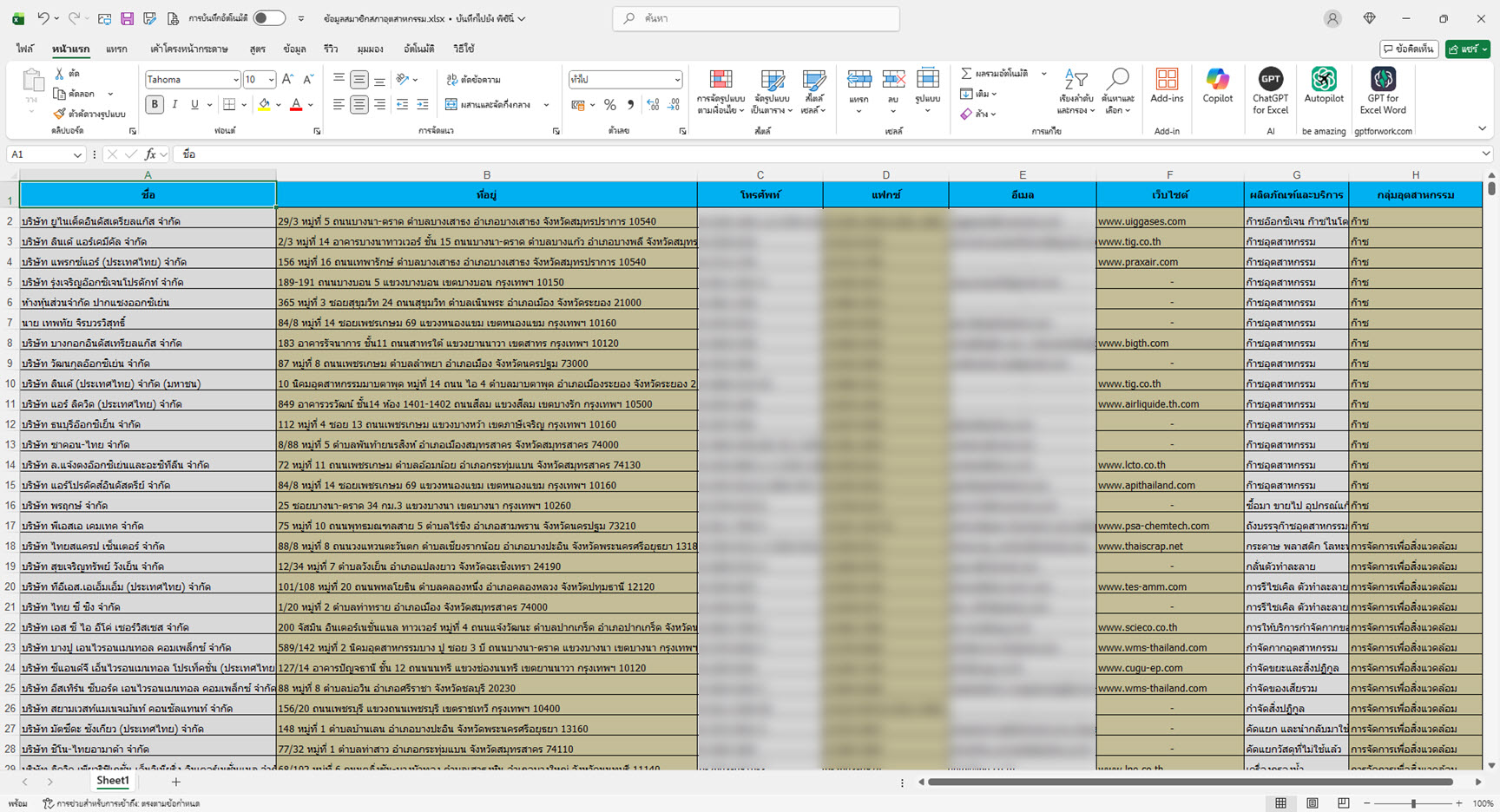This screenshot has width=1500, height=812.
Task: Click the percent style icon
Action: click(610, 105)
